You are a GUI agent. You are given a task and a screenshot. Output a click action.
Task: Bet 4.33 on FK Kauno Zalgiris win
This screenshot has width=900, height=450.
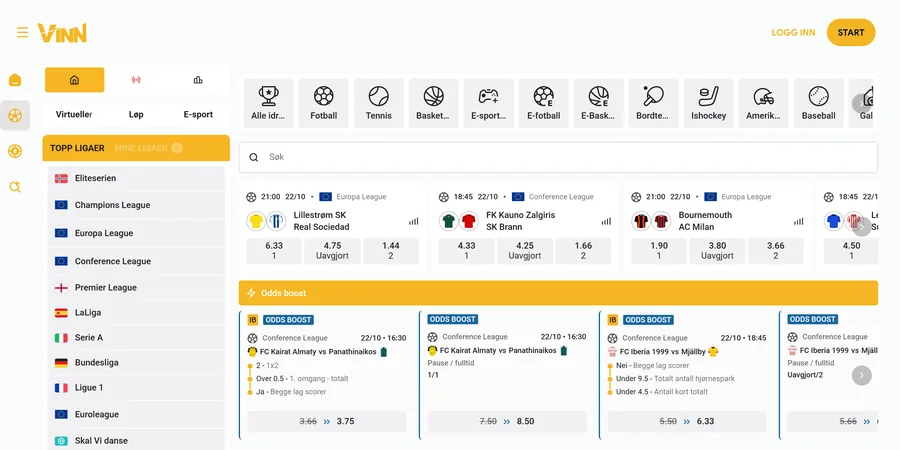(x=467, y=251)
